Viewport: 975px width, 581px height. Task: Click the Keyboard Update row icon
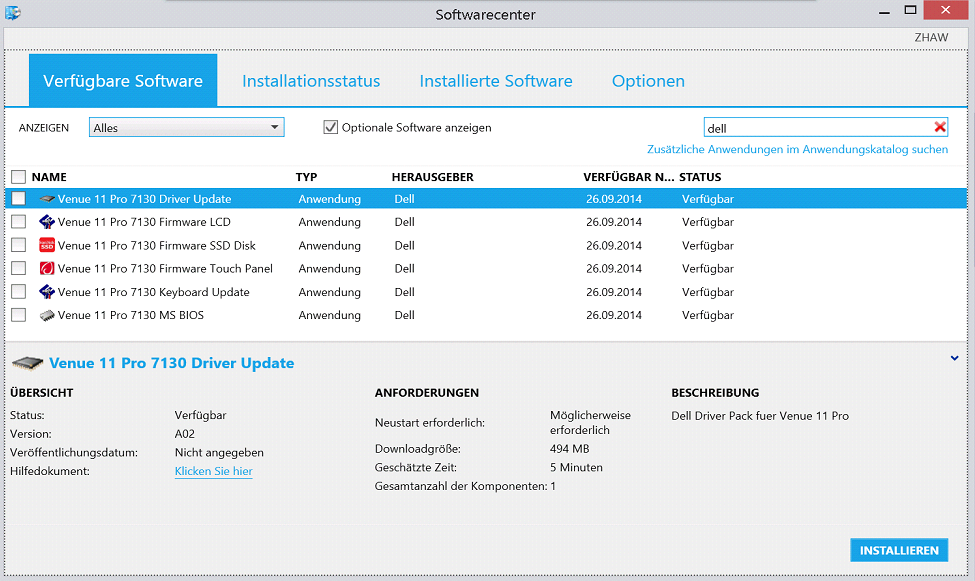point(47,292)
